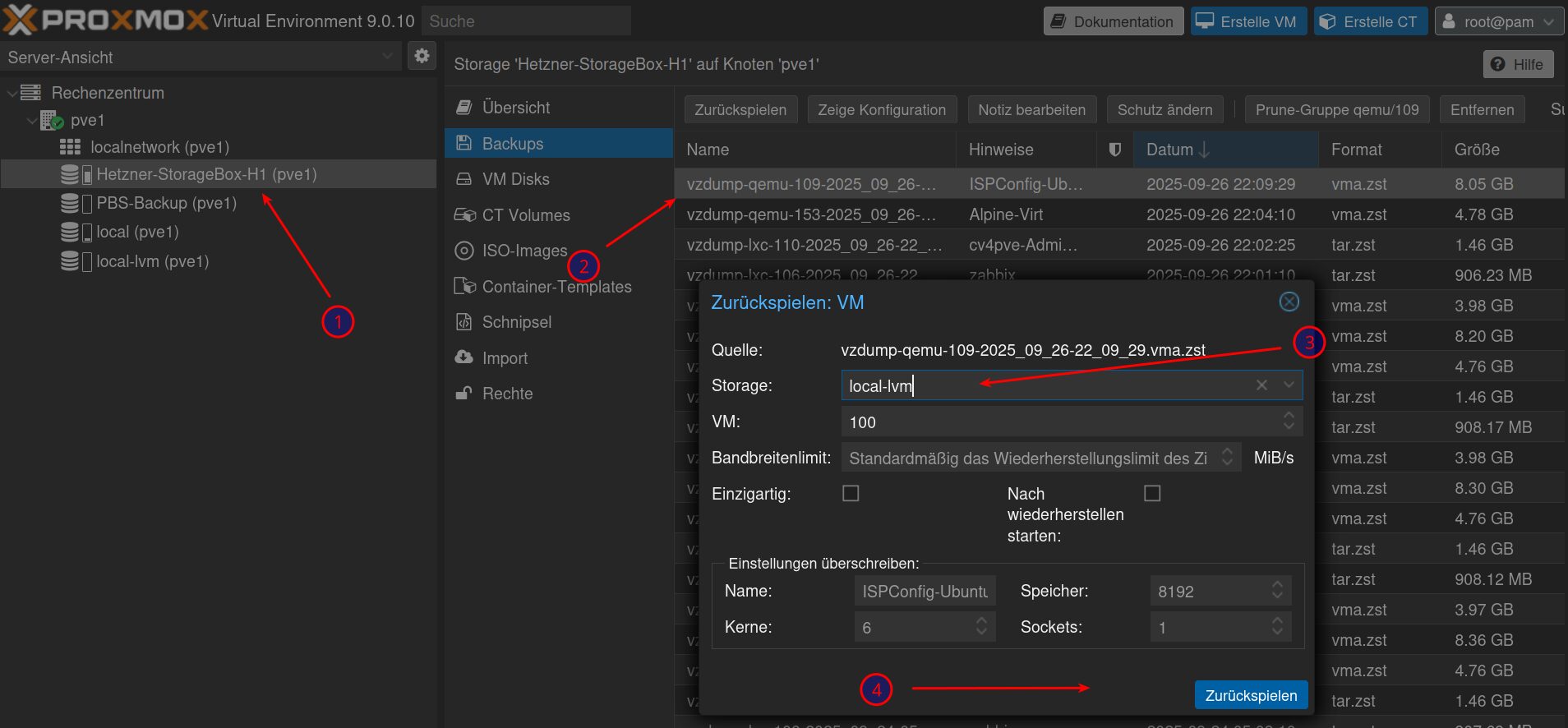Expand the Server-Ansicht view selector
1568x728 pixels.
(387, 57)
